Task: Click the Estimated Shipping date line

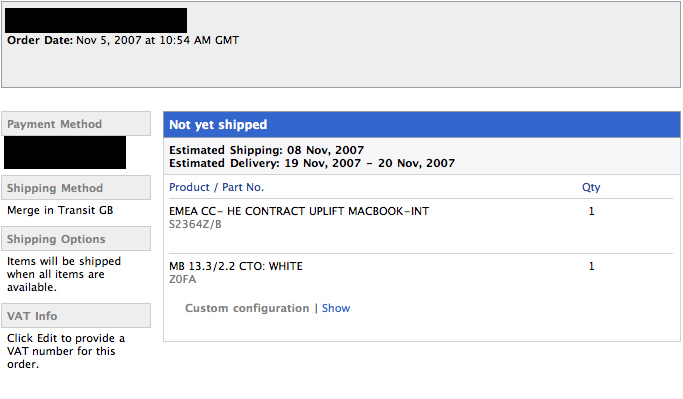Action: (267, 150)
